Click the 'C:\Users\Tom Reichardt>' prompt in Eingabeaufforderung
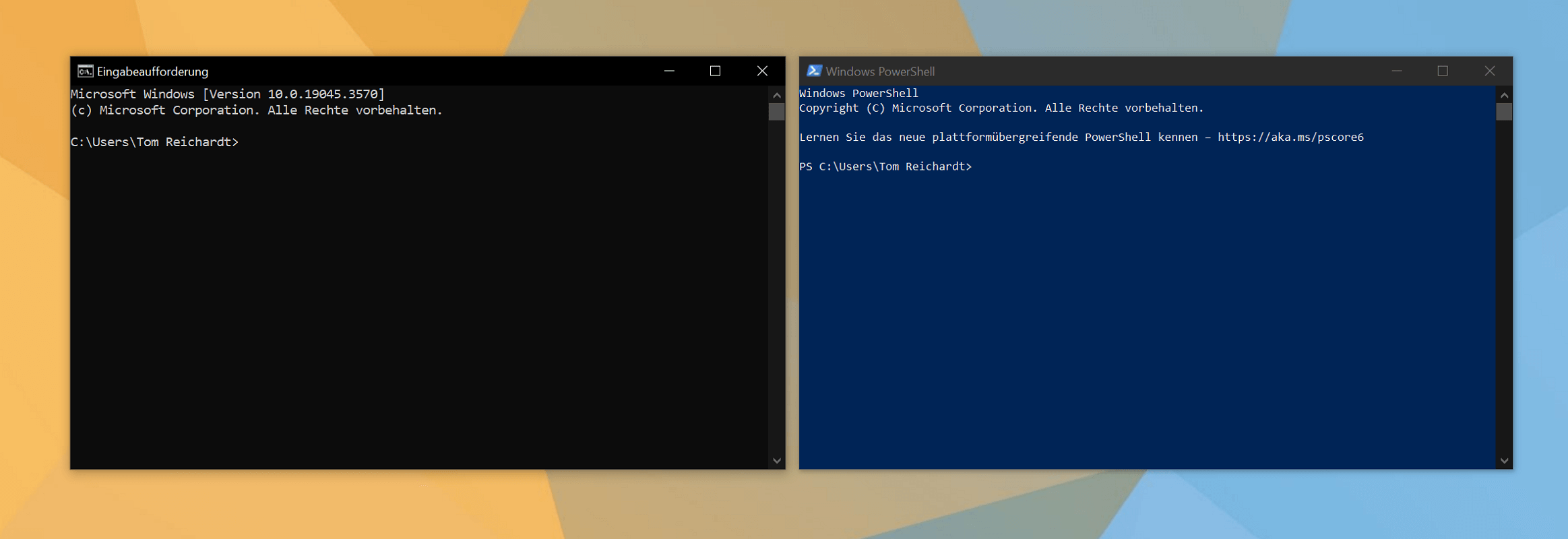The height and width of the screenshot is (539, 1568). (154, 142)
